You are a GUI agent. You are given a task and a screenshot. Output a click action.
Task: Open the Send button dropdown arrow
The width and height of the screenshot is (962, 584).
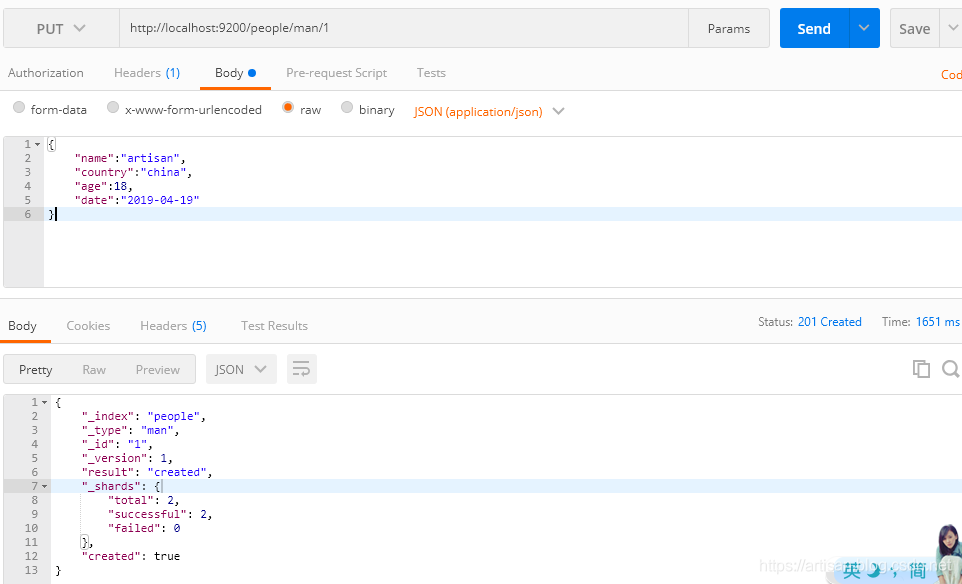864,27
